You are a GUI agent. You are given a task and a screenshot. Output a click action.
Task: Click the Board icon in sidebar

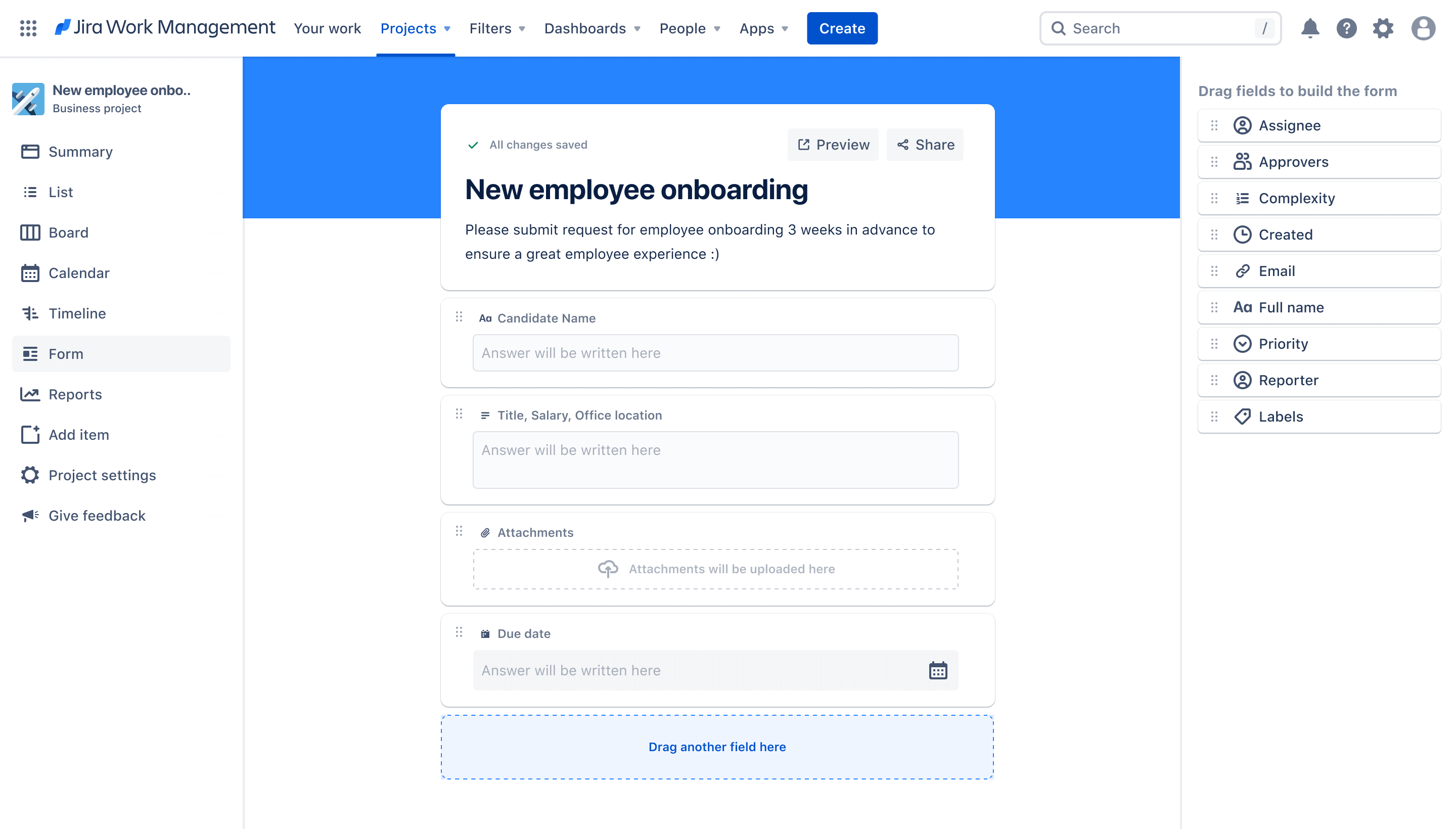(30, 232)
